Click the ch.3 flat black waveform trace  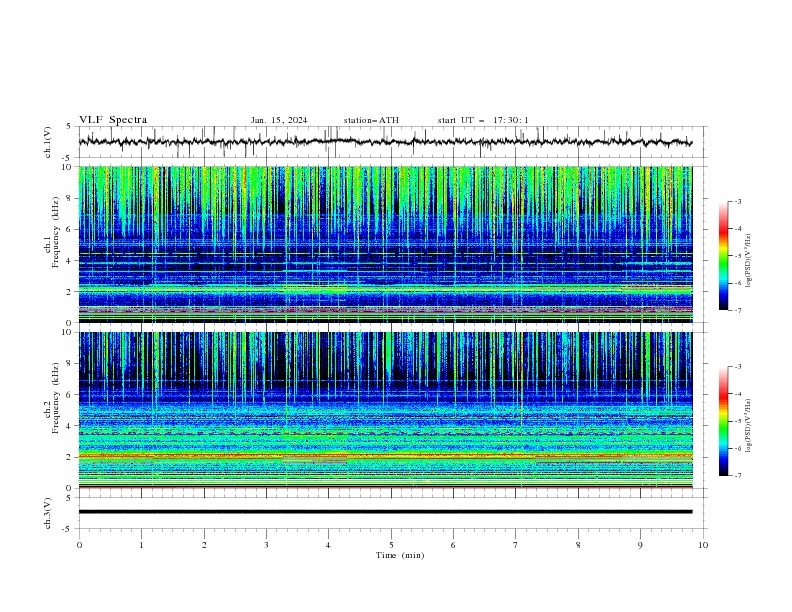(385, 512)
